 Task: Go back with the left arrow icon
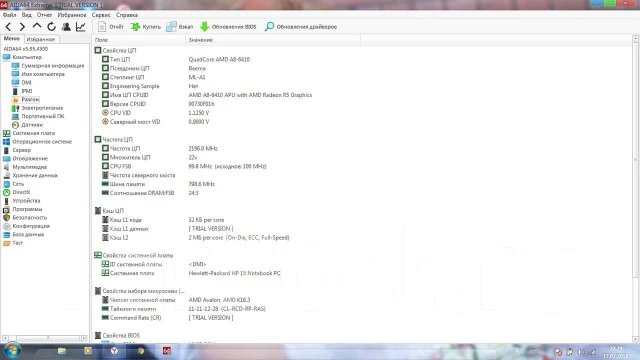(8, 27)
